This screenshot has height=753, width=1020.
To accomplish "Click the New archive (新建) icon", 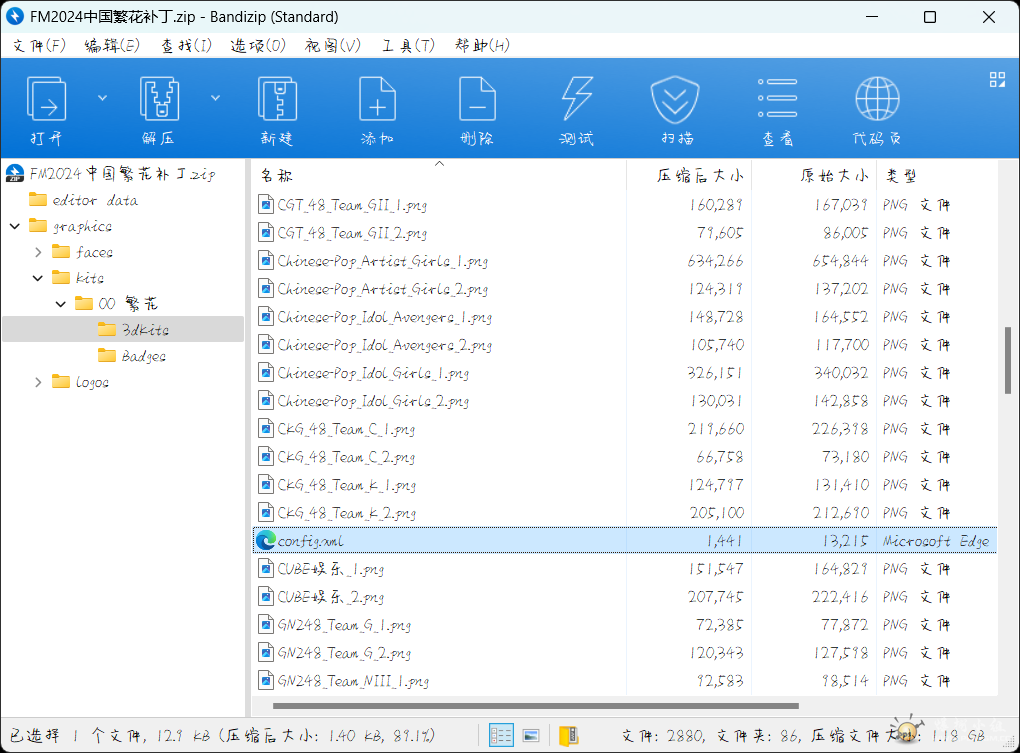I will click(277, 99).
